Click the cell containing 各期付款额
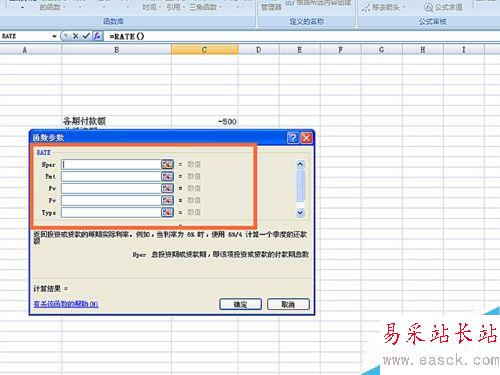The height and width of the screenshot is (375, 500). tap(116, 121)
